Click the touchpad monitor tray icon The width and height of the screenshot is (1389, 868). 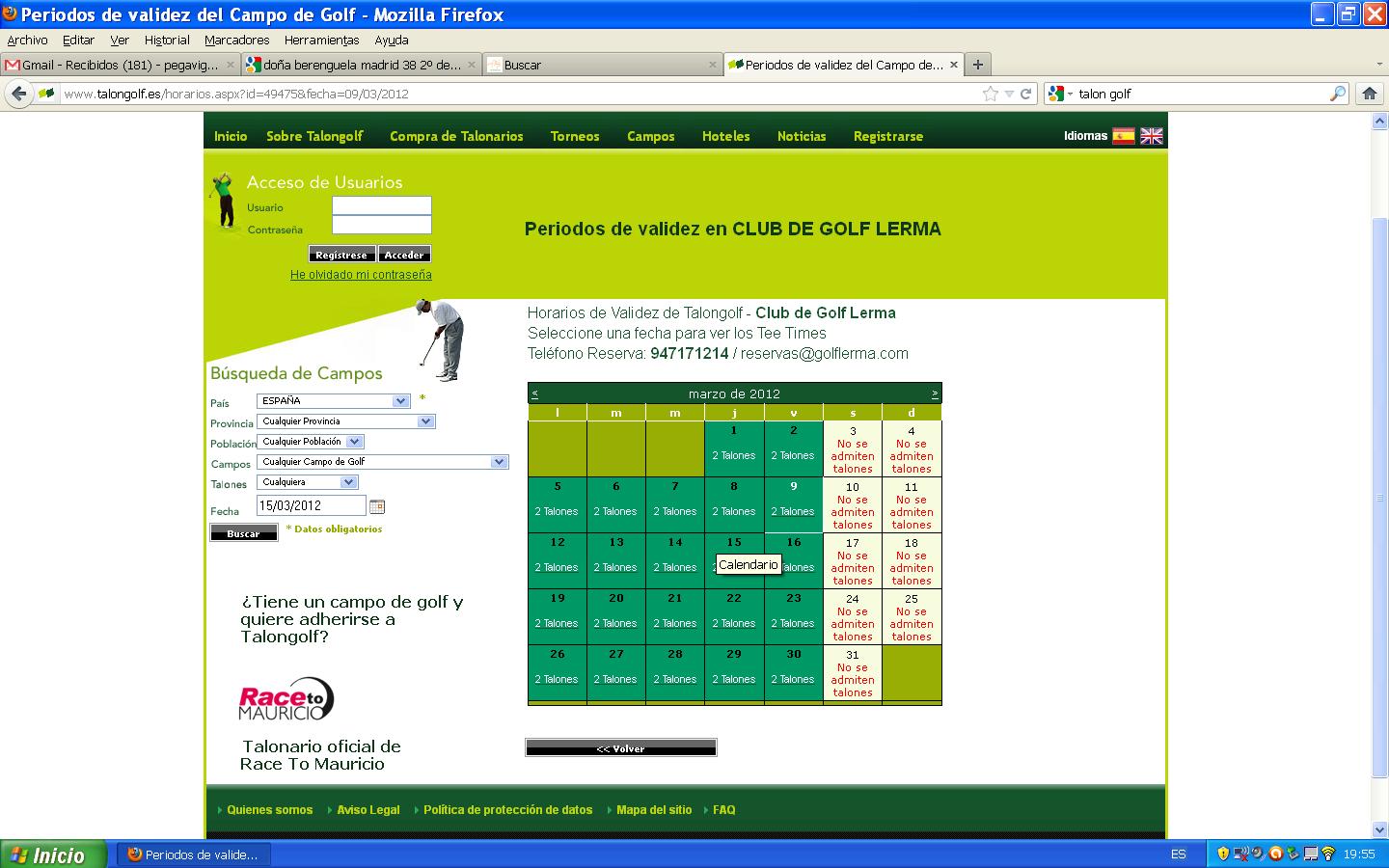click(1311, 854)
